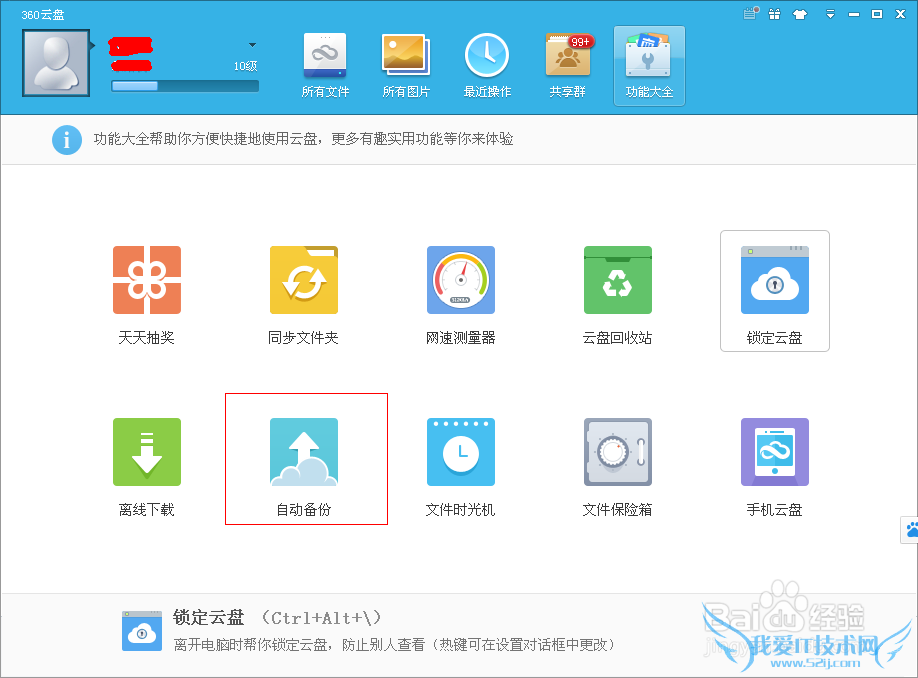Open the 文件保险箱 safe box
This screenshot has width=918, height=678.
tap(618, 467)
